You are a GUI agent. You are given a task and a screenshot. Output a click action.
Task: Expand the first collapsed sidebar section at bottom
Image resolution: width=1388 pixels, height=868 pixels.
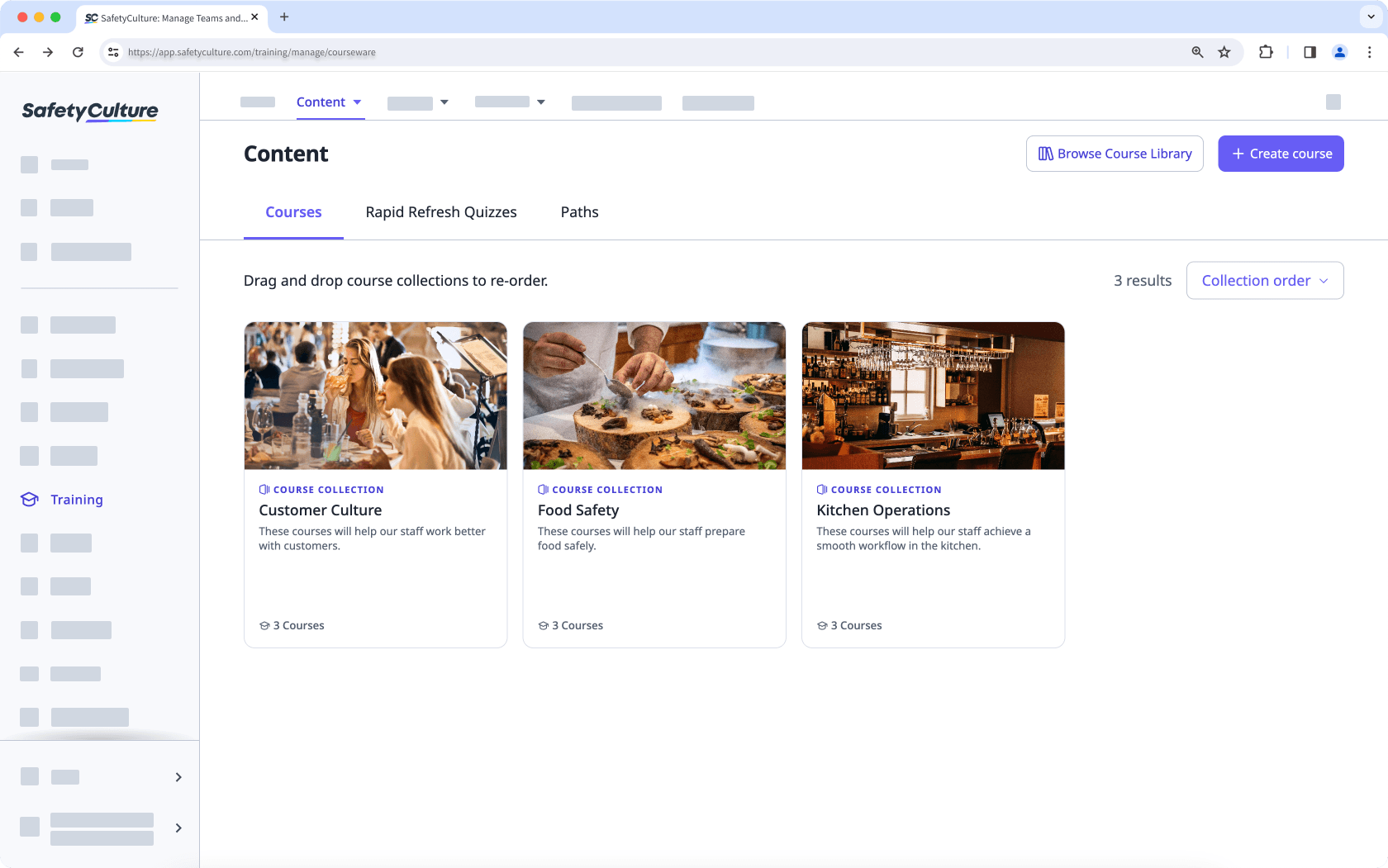pos(177,776)
